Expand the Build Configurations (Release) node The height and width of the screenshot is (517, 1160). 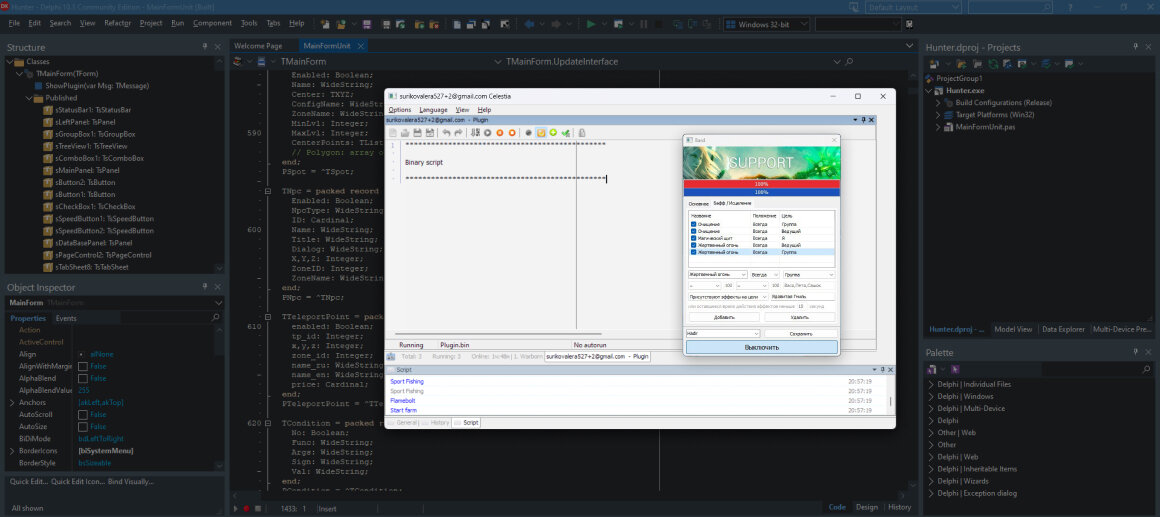pos(938,102)
